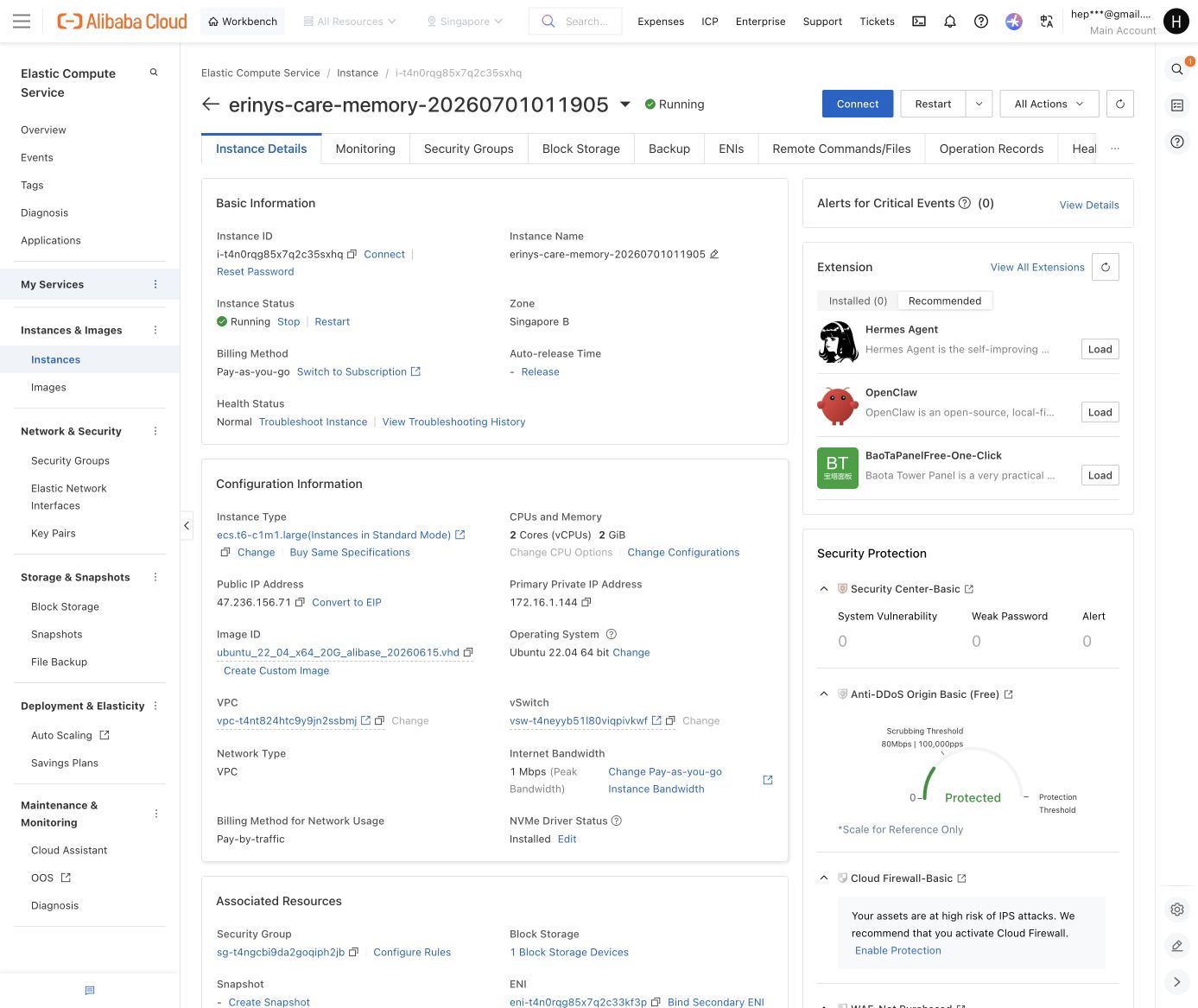Collapse Anti-DDoS Origin Basic section
Screen dimensions: 1198x1008
[x=824, y=694]
